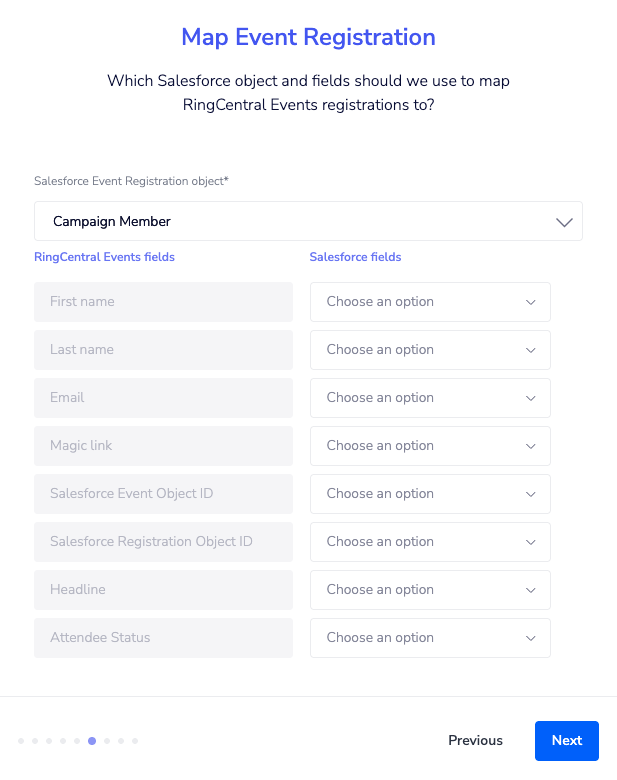
Task: Click the Last name field box
Action: pos(163,350)
